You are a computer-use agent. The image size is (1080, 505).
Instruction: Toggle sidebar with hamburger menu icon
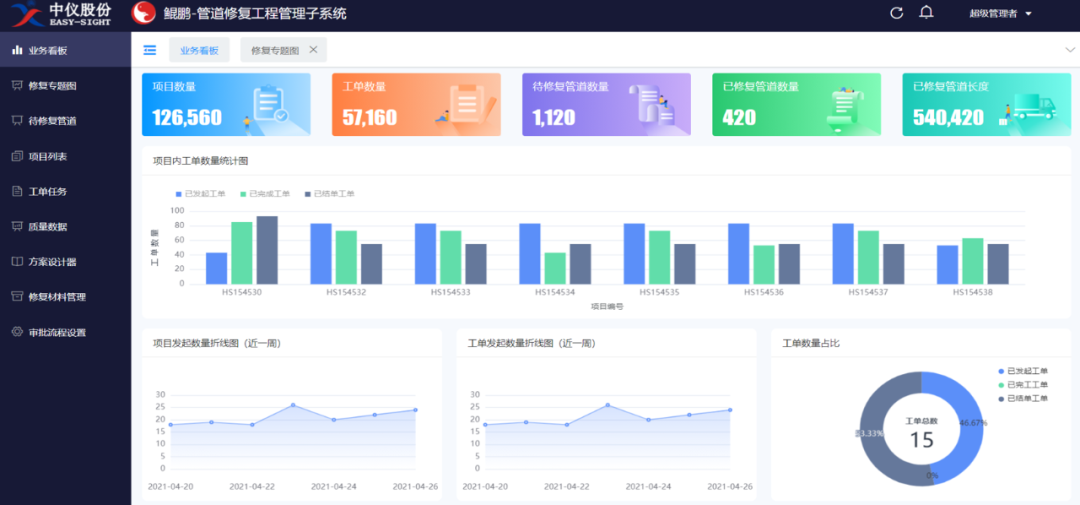point(149,50)
